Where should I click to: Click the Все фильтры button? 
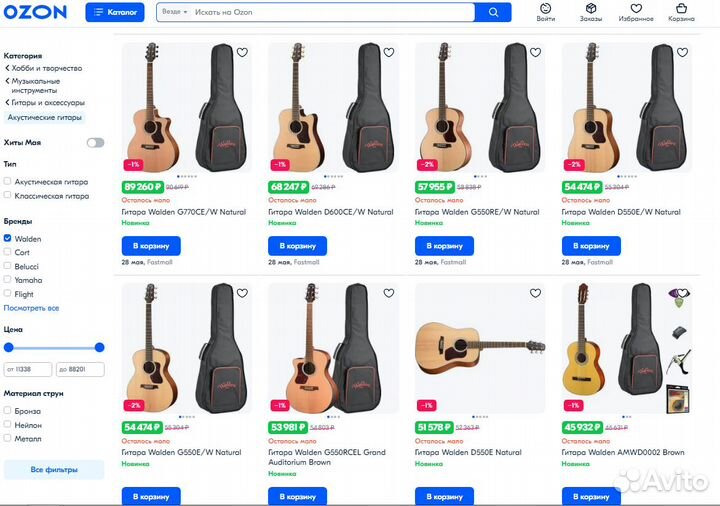54,469
